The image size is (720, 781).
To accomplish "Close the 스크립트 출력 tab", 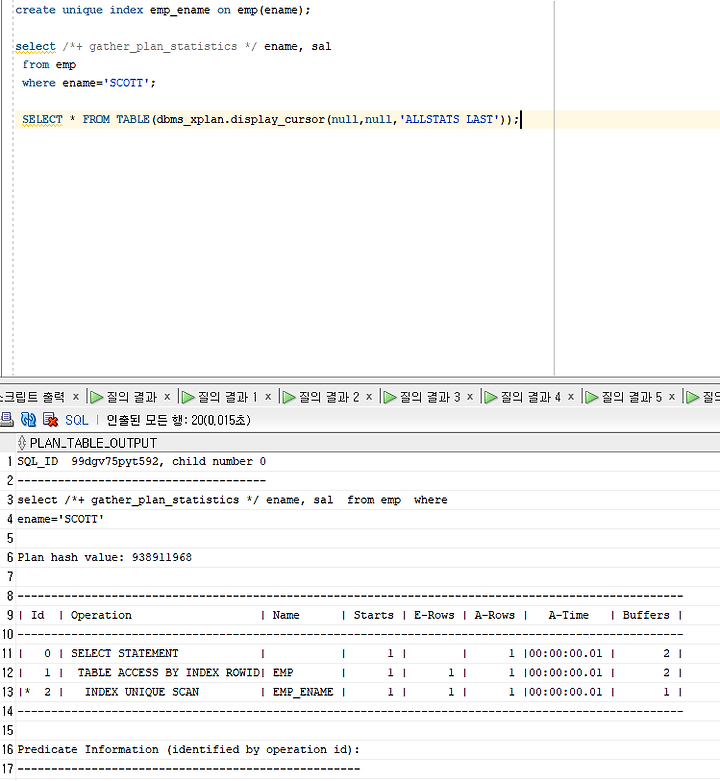I will click(76, 397).
